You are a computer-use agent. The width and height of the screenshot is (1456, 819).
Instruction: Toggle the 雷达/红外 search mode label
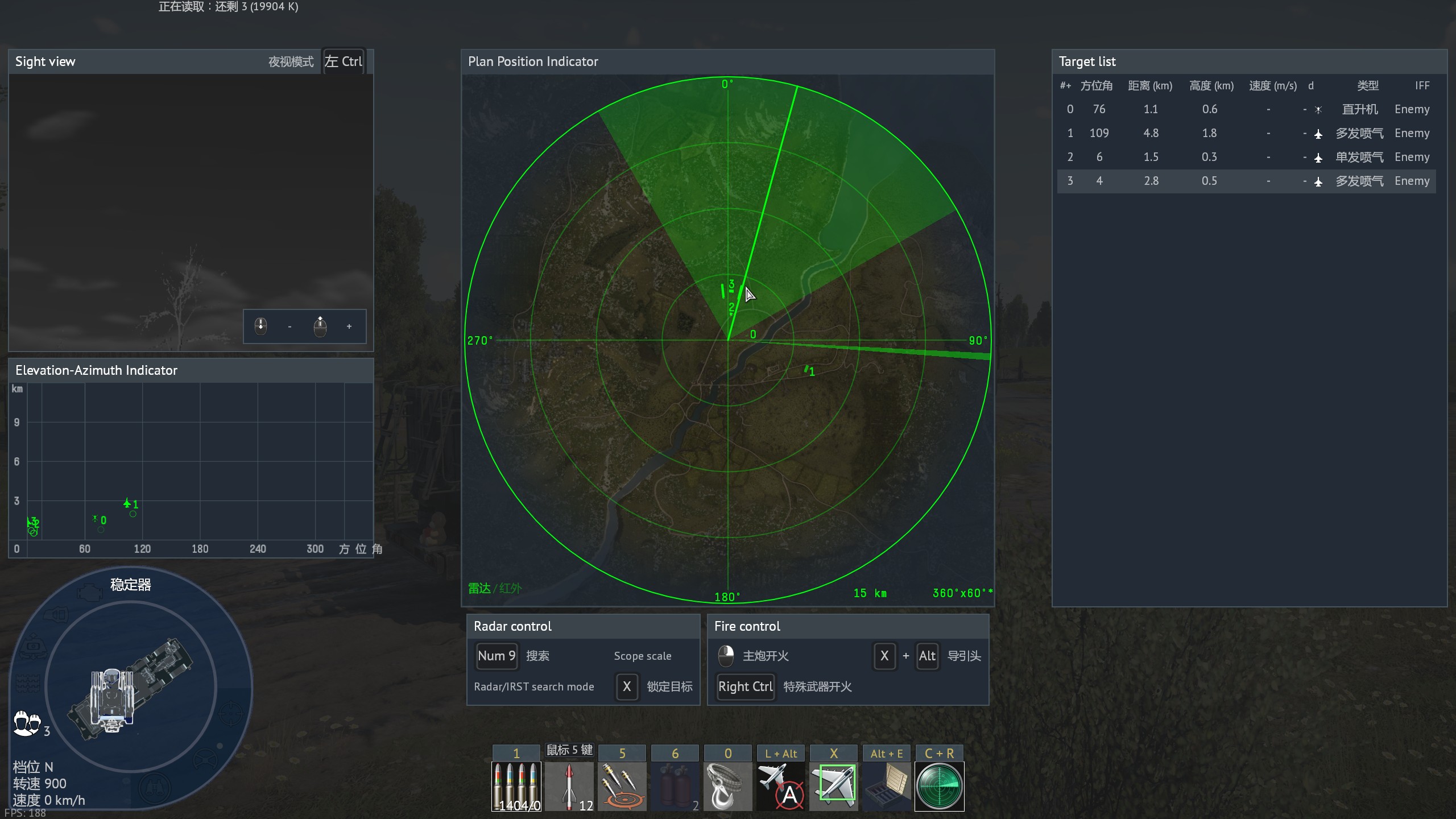[494, 588]
